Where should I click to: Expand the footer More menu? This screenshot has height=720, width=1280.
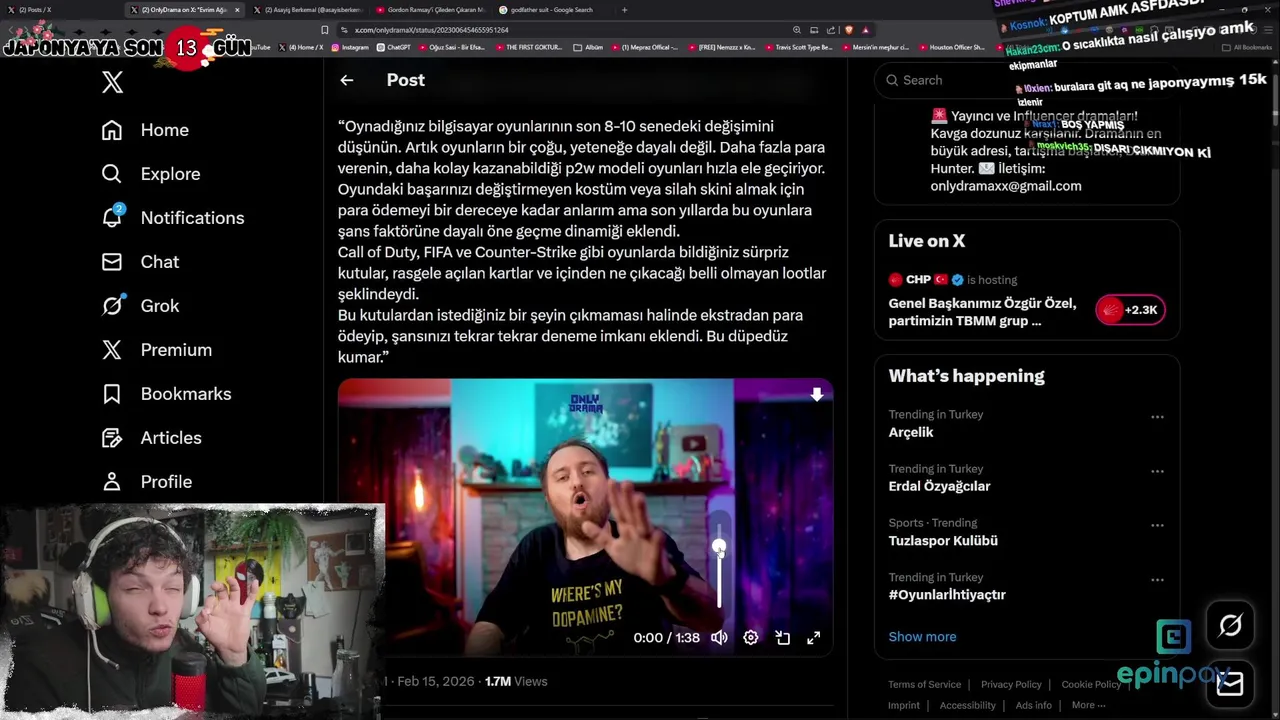[x=1088, y=705]
